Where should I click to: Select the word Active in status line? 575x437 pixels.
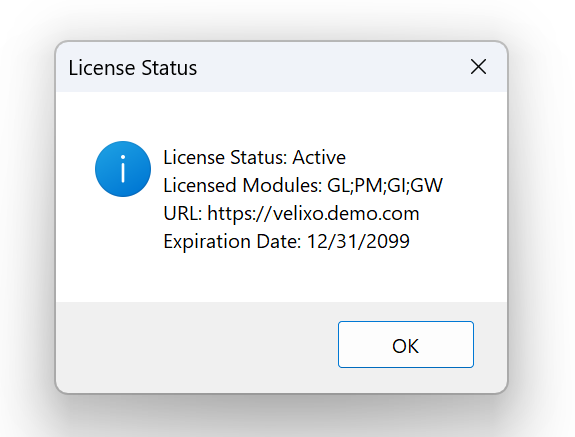pos(319,157)
